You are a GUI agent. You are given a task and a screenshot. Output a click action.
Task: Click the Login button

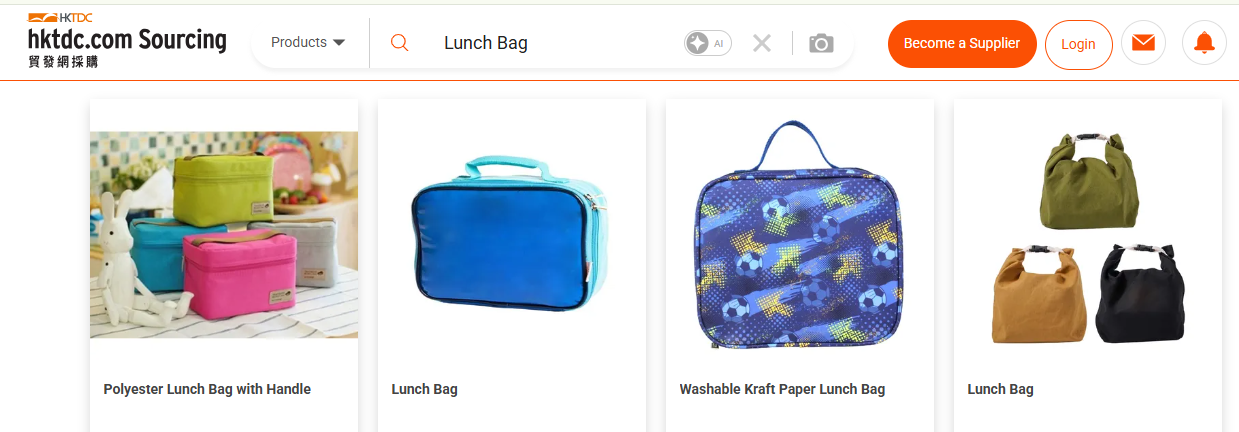tap(1078, 44)
